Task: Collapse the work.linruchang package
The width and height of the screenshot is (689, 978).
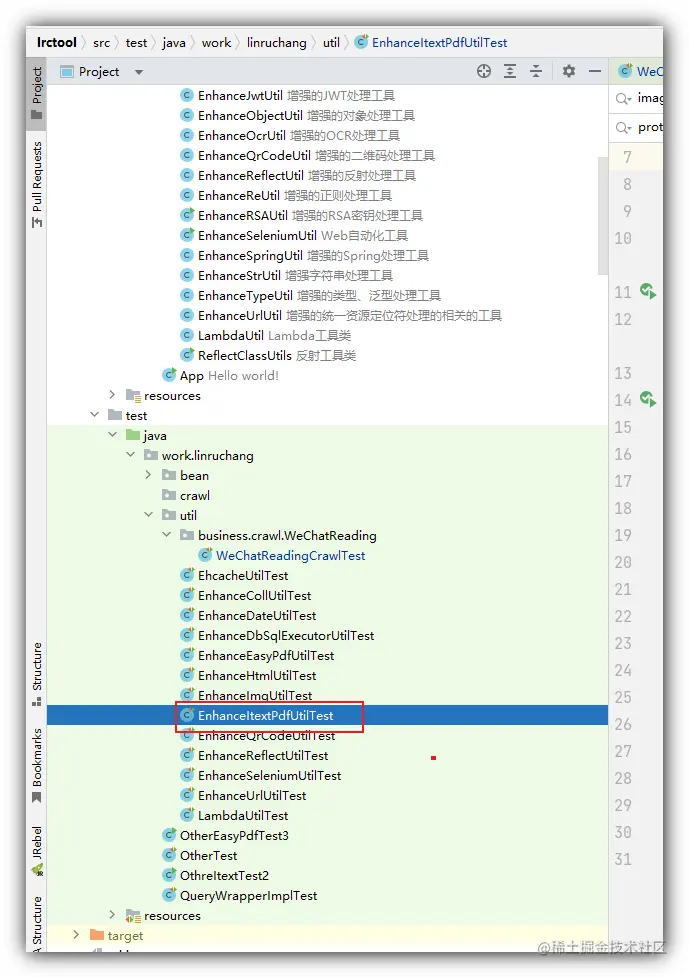Action: [x=131, y=455]
